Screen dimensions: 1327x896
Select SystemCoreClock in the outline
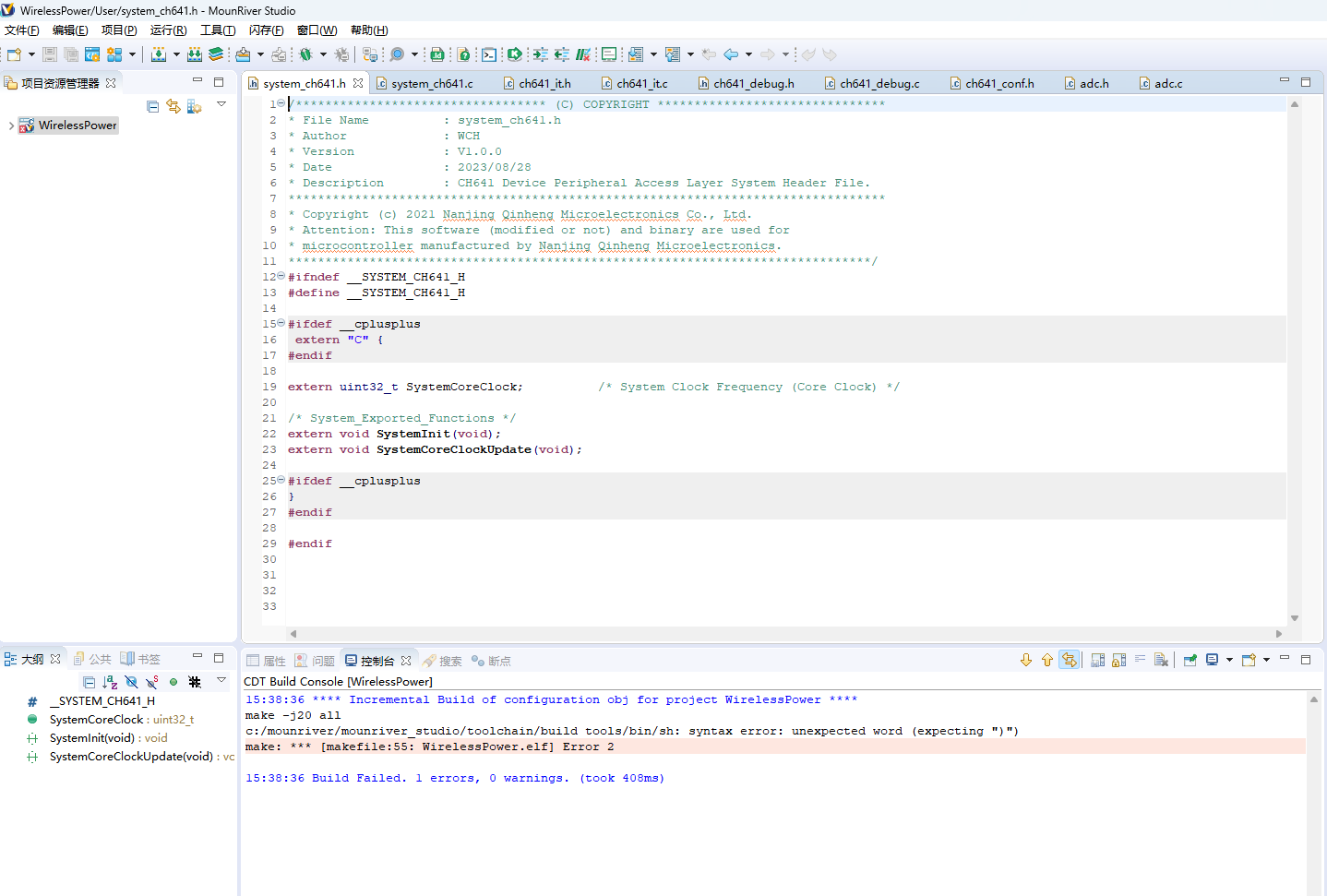coord(110,720)
